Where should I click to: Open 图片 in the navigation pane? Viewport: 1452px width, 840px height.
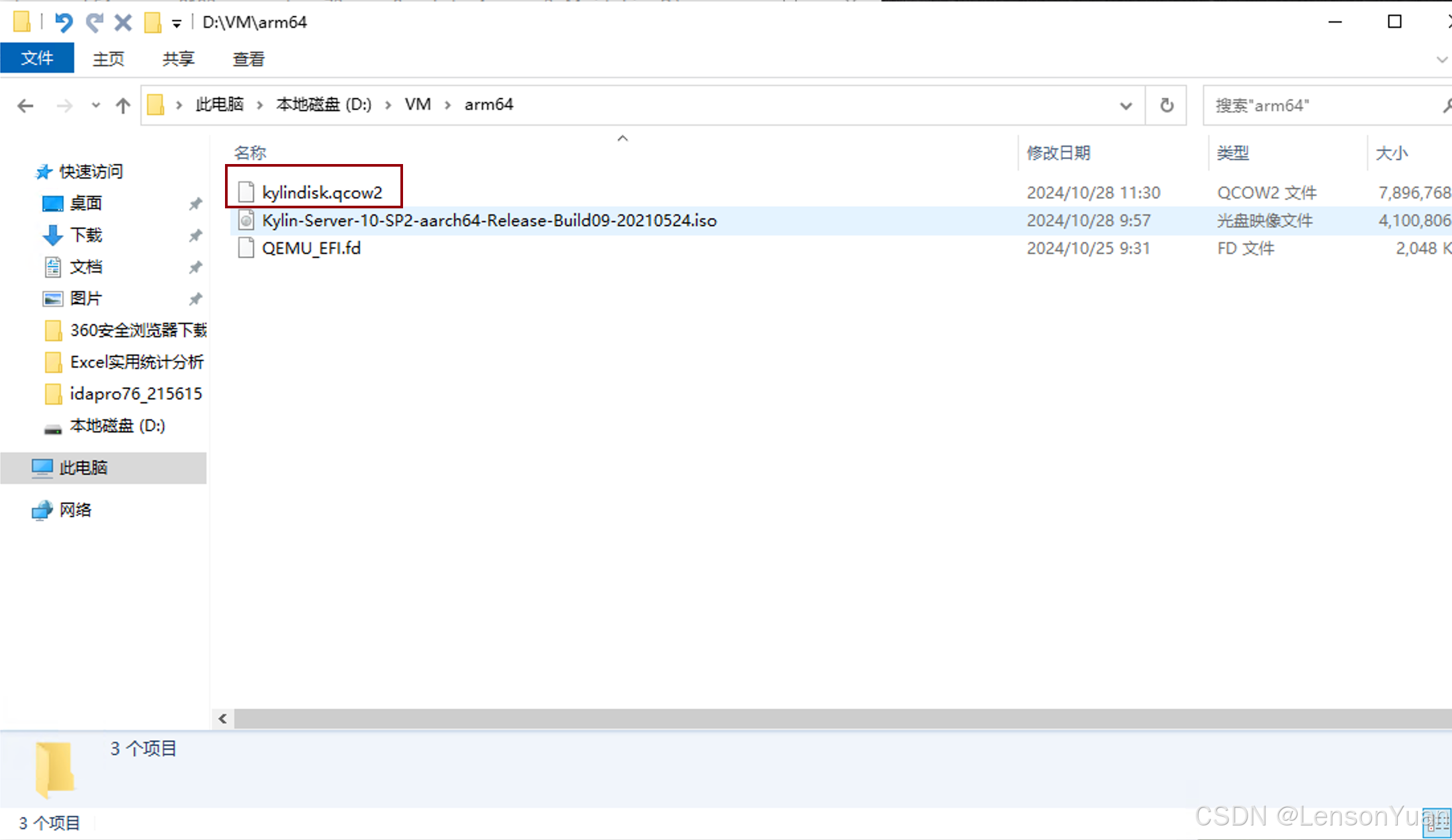click(x=86, y=298)
